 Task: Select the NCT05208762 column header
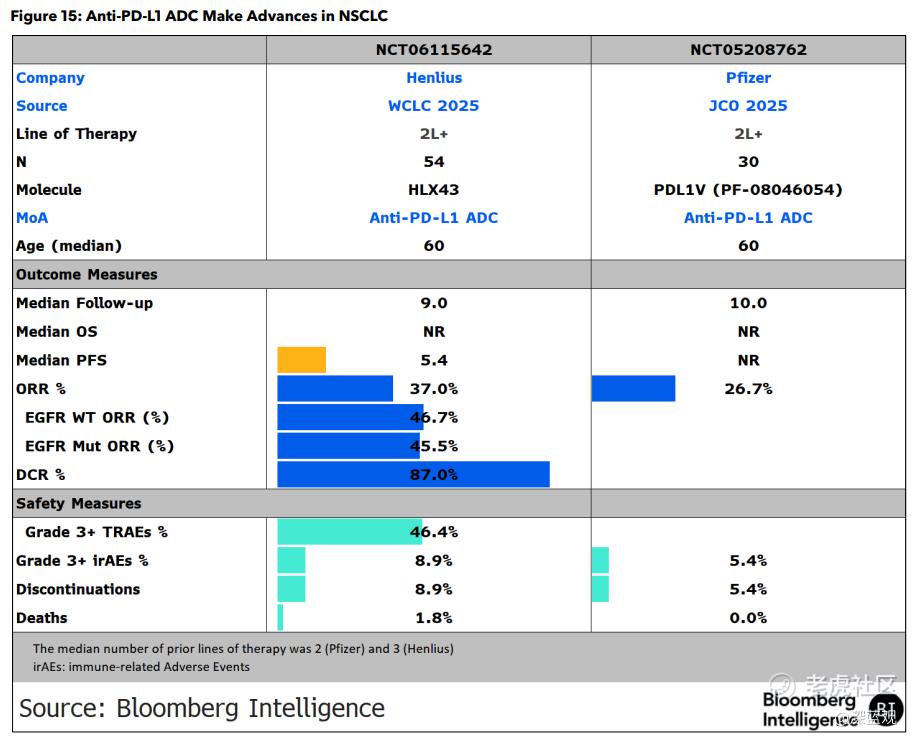pyautogui.click(x=748, y=49)
